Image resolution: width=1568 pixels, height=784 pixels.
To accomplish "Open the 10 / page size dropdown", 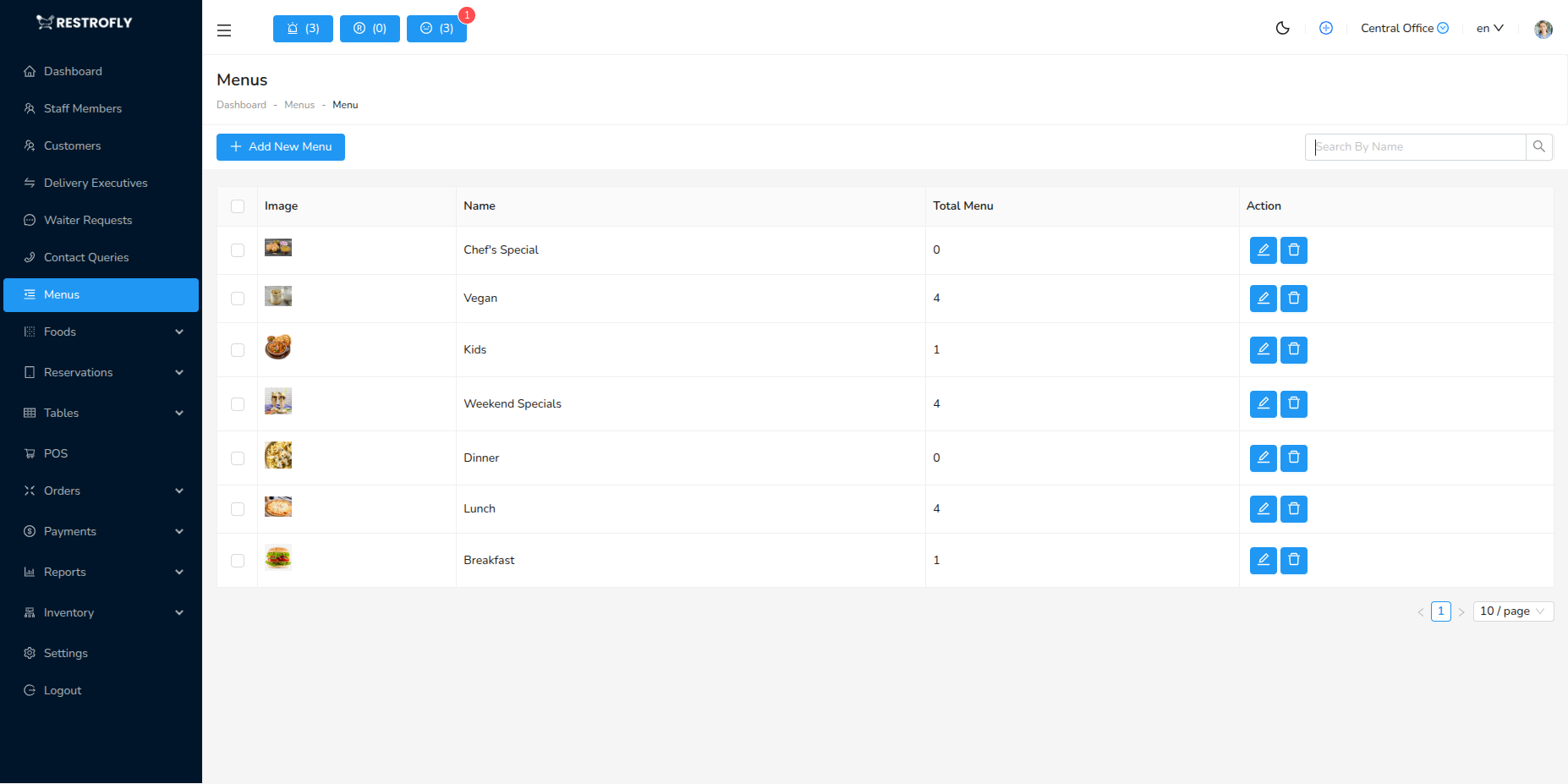I will tap(1512, 611).
